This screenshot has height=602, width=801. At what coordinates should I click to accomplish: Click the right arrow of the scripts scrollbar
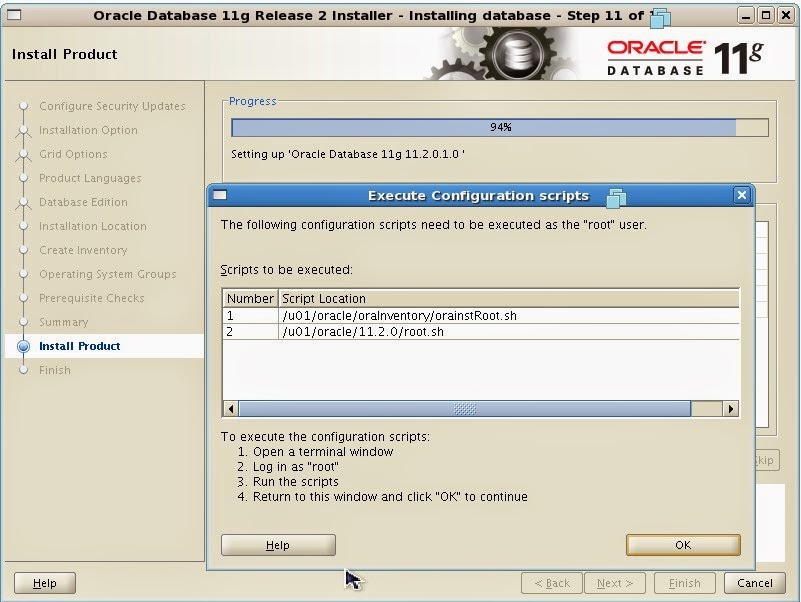point(731,408)
